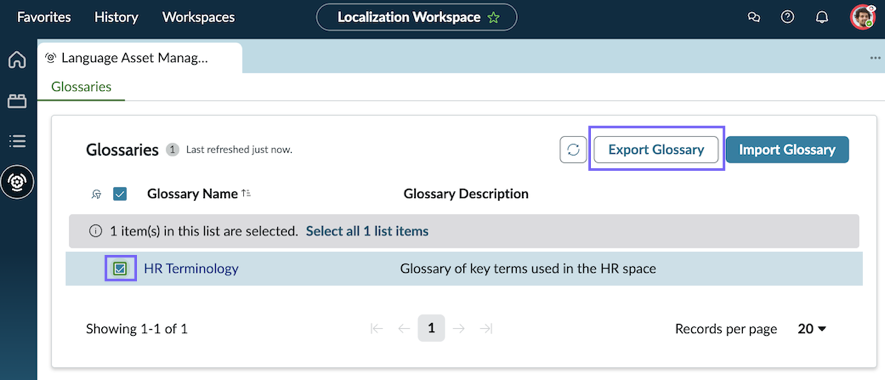Click the info icon in selection banner

coord(95,231)
